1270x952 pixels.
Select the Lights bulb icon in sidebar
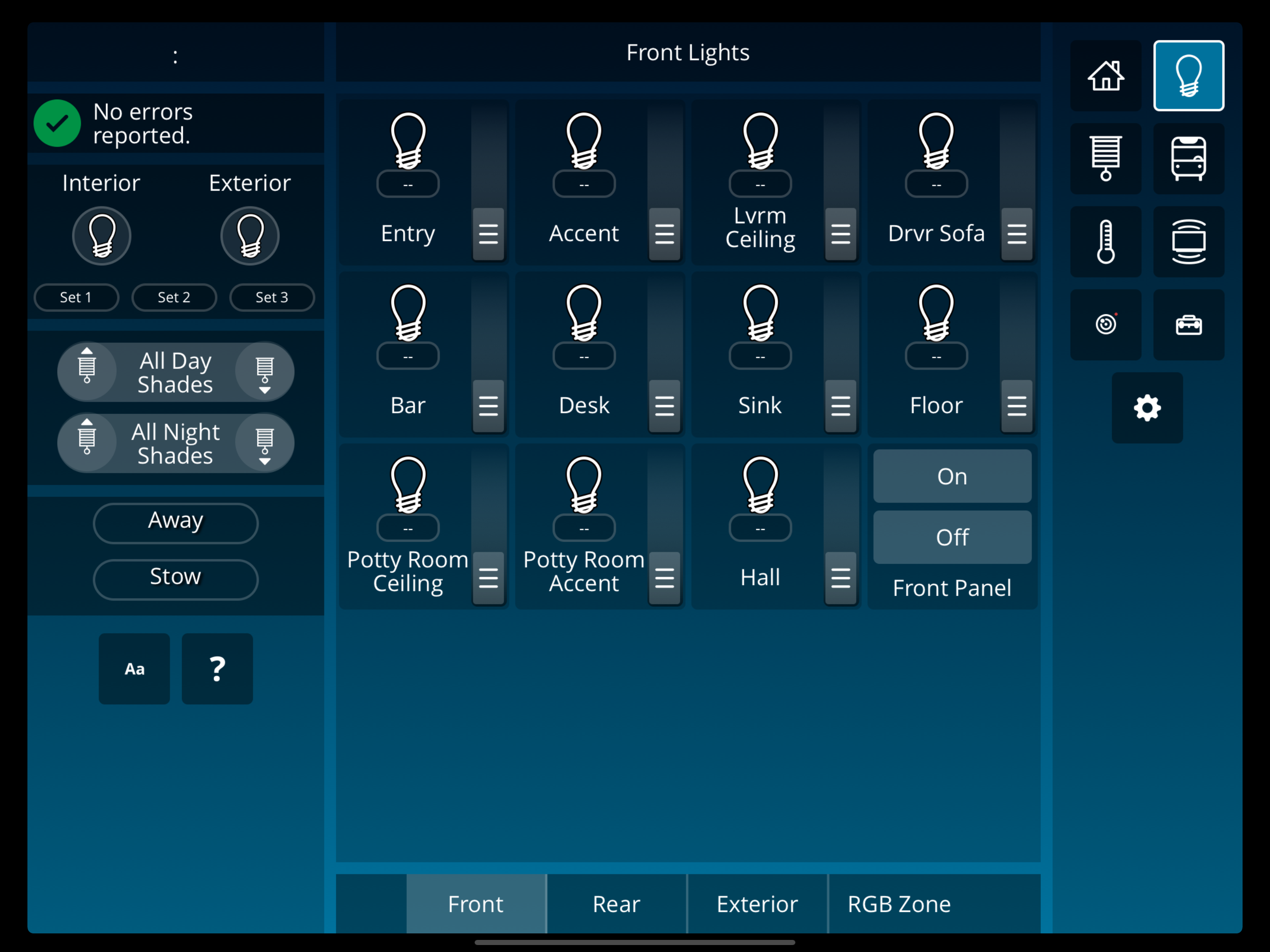[x=1189, y=76]
